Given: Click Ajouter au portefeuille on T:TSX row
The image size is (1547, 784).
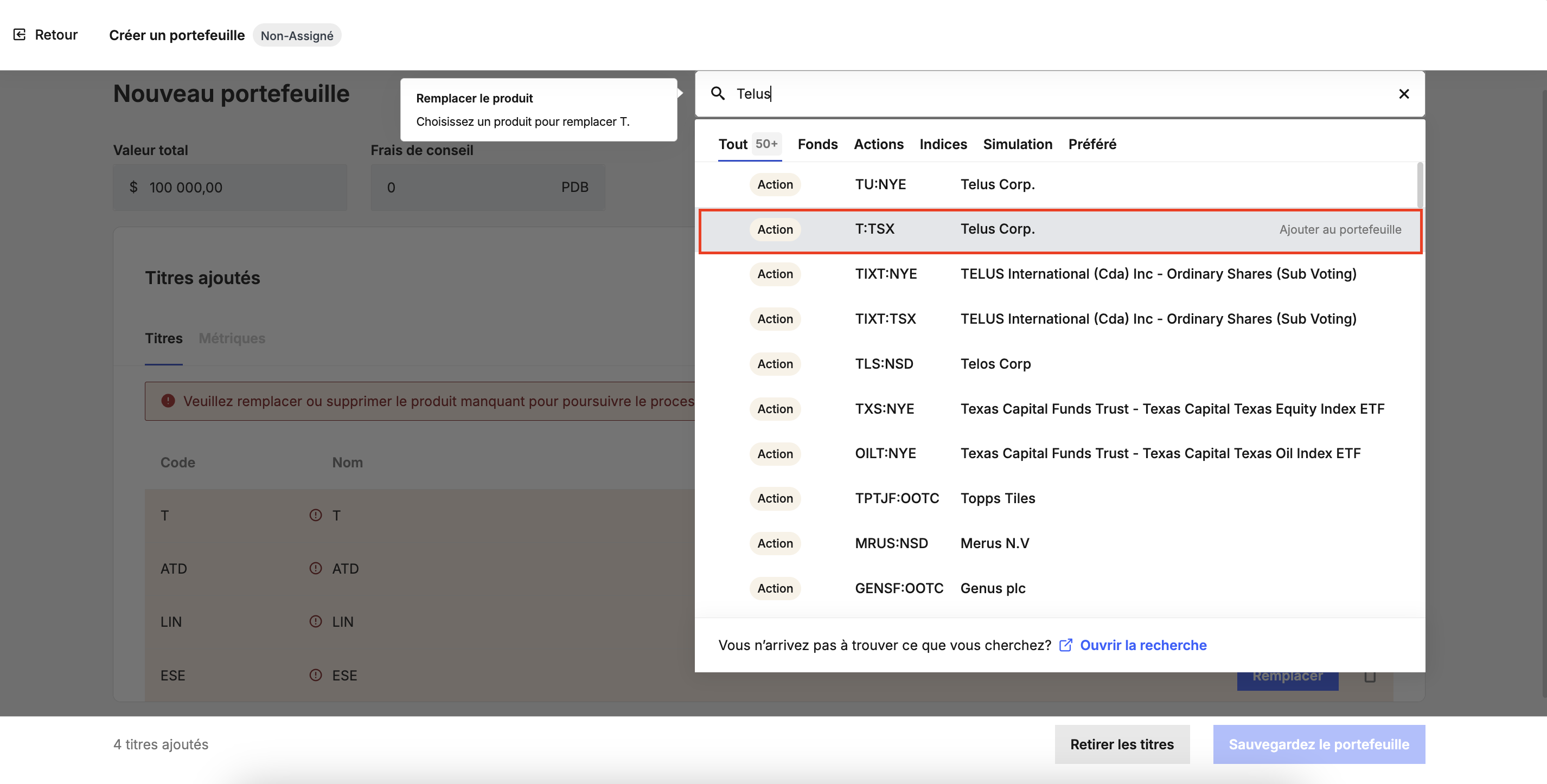Looking at the screenshot, I should click(1340, 229).
